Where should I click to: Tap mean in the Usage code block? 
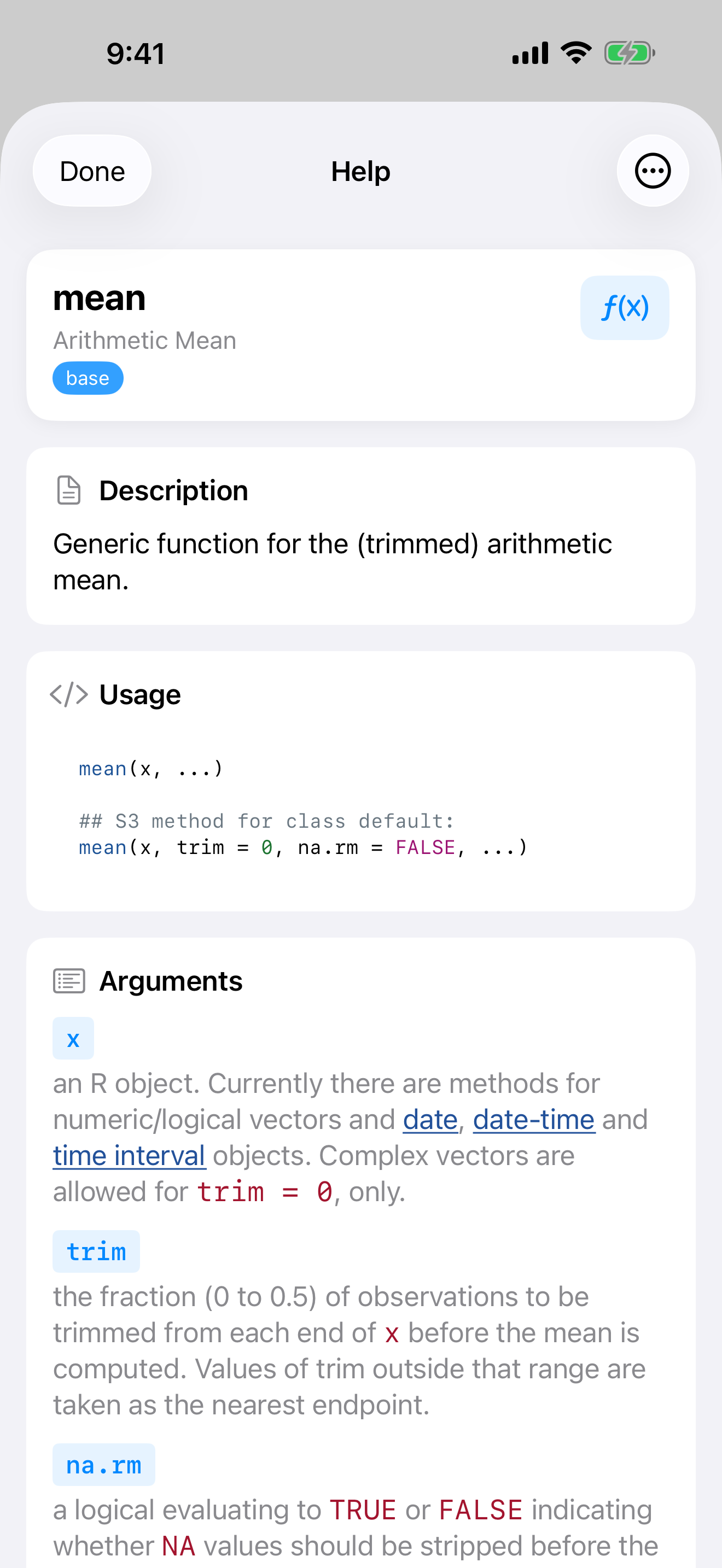102,768
